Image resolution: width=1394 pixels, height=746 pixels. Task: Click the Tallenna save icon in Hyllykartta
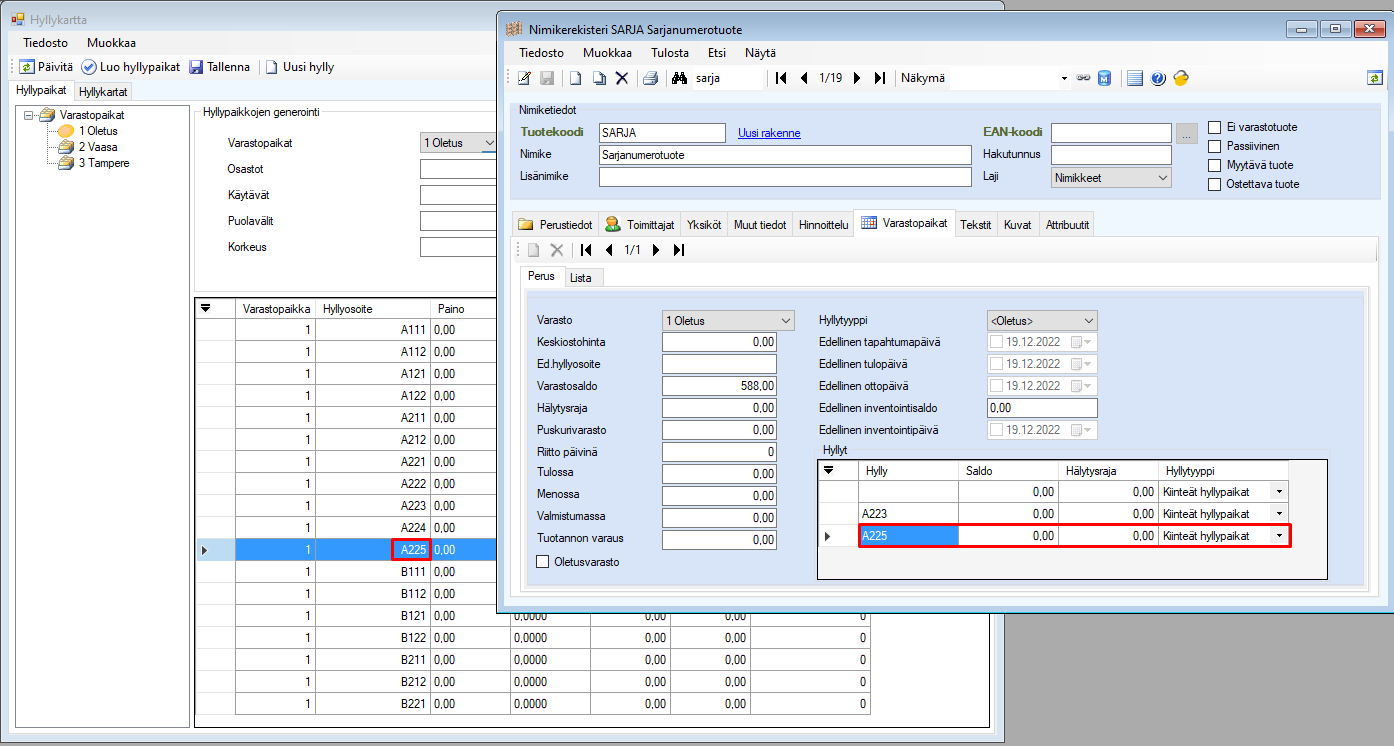pyautogui.click(x=196, y=67)
